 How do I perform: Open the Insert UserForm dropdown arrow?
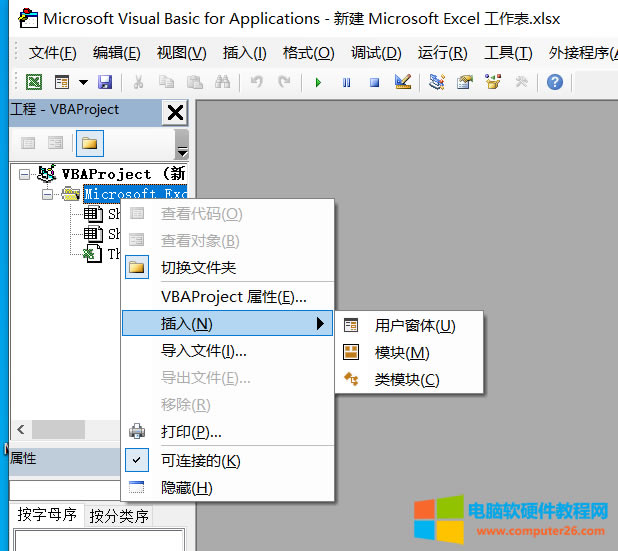click(x=83, y=82)
